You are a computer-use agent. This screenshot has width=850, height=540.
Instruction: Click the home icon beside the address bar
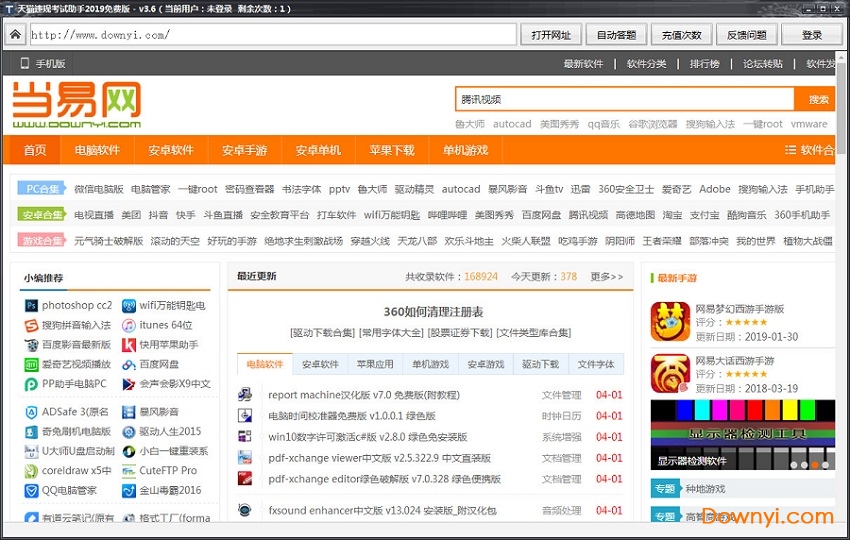[x=14, y=35]
